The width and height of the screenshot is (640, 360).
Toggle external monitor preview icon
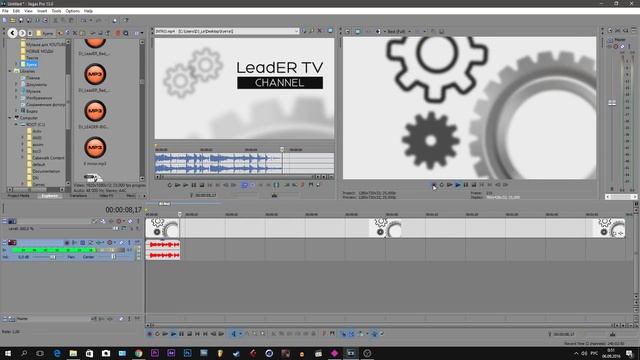click(x=358, y=31)
